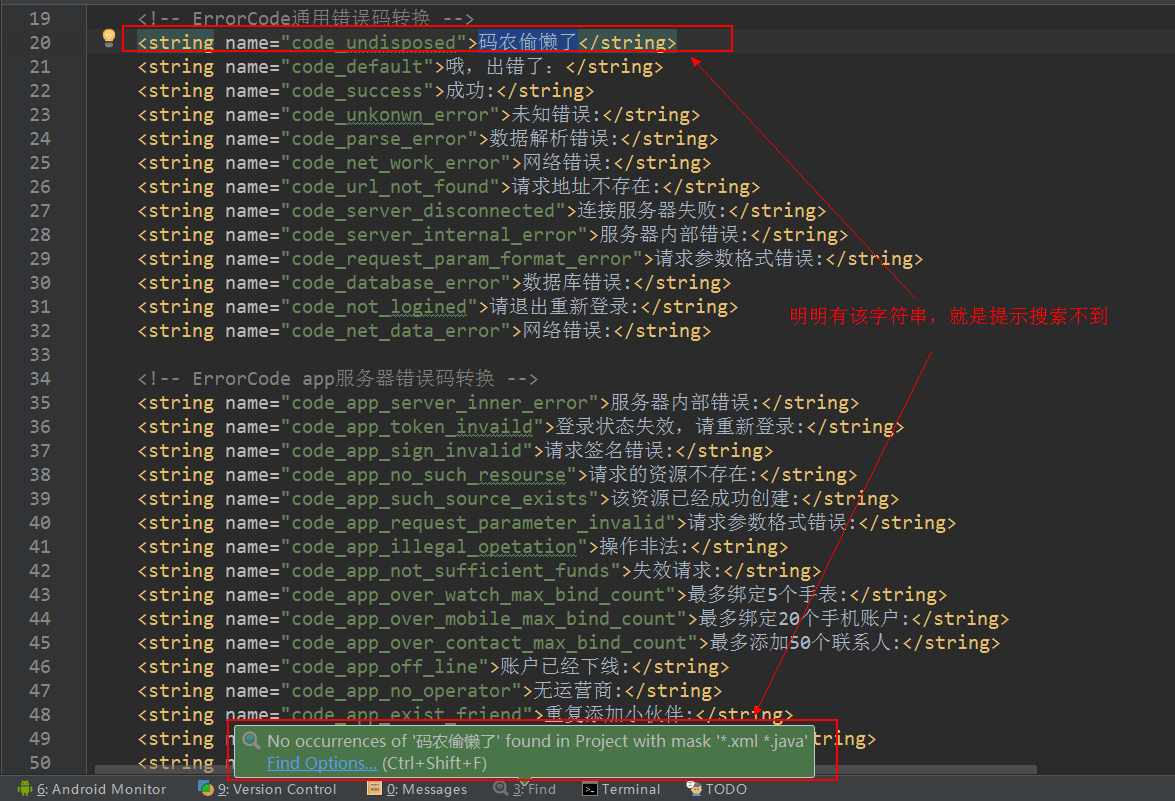Click the selected text 码农偷懒了
1175x801 pixels.
click(526, 42)
